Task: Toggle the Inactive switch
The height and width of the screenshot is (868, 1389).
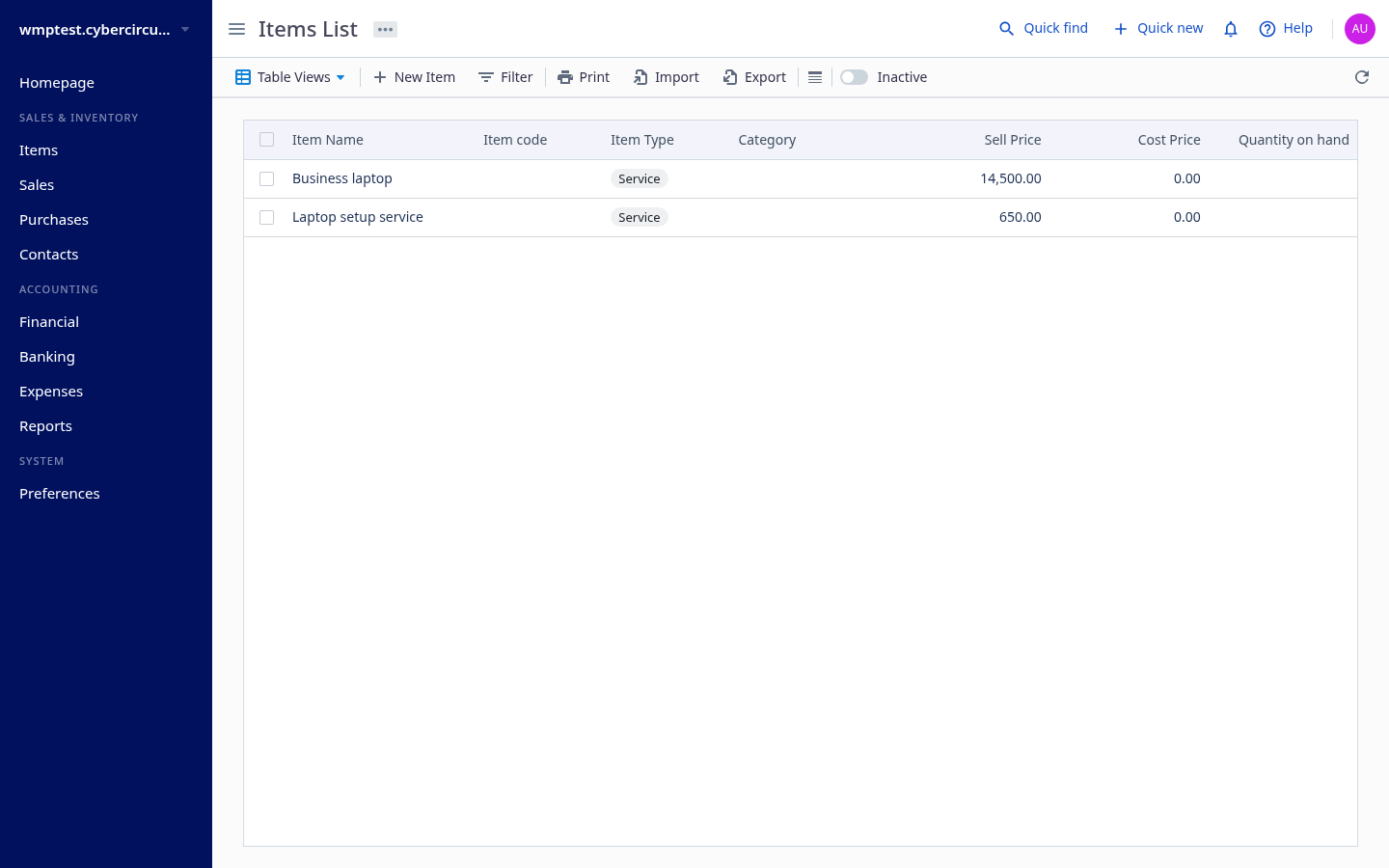Action: pos(854,77)
